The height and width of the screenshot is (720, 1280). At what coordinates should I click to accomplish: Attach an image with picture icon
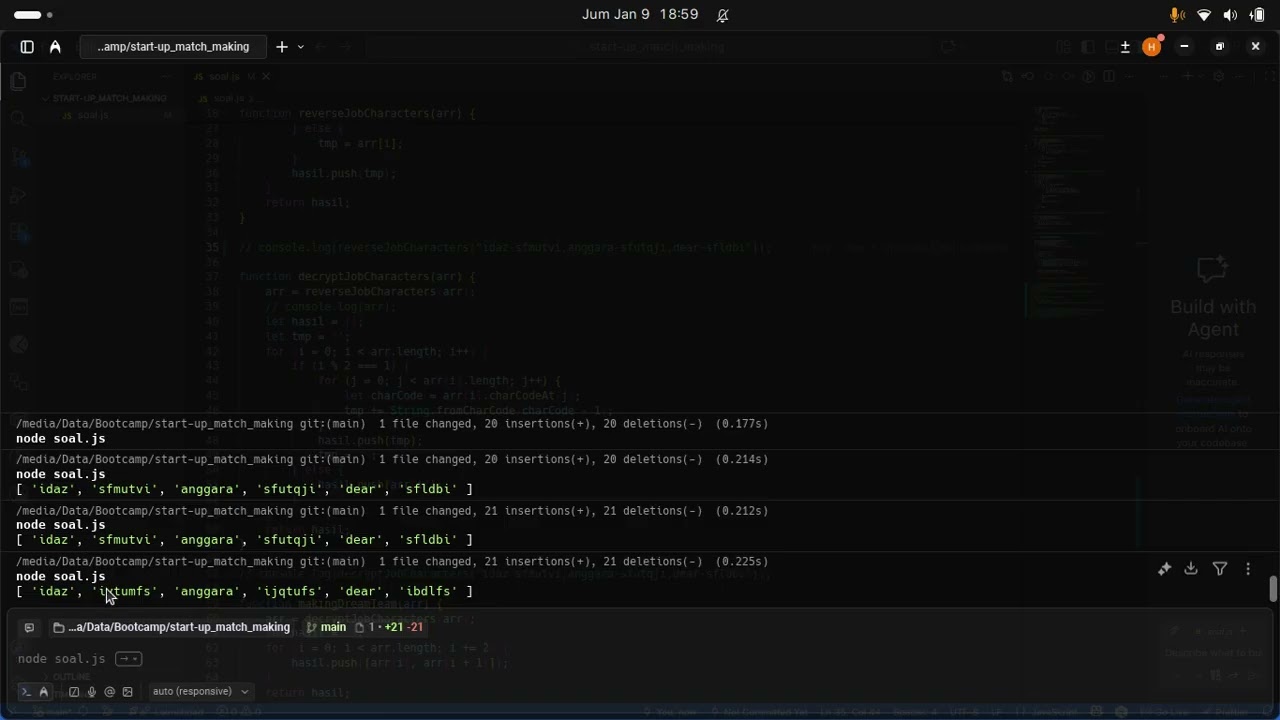127,692
